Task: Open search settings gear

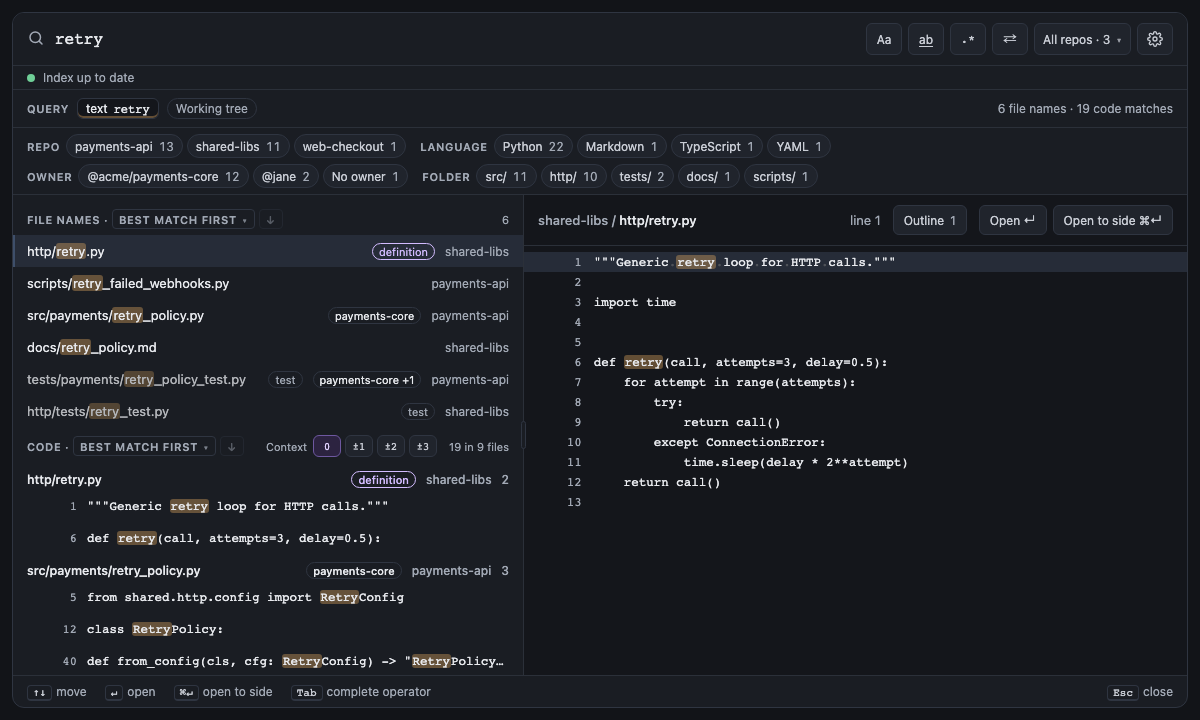Action: [1155, 39]
